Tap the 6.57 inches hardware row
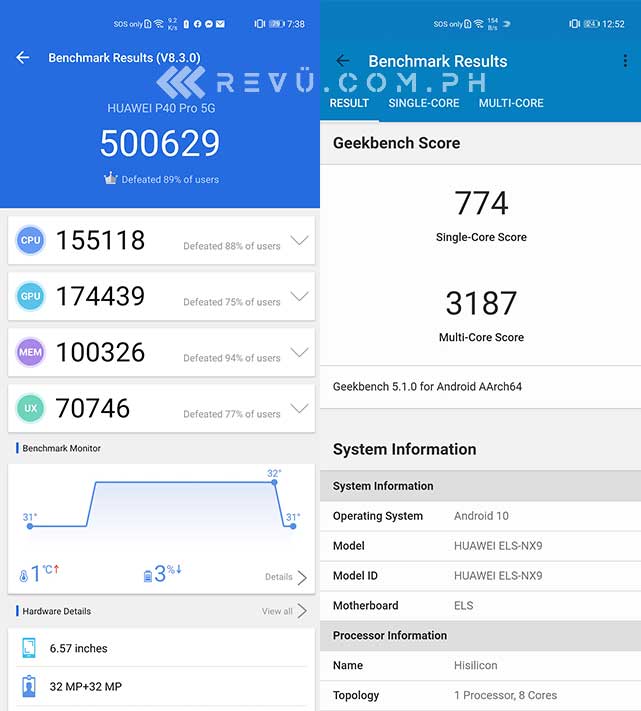641x711 pixels. tap(161, 648)
